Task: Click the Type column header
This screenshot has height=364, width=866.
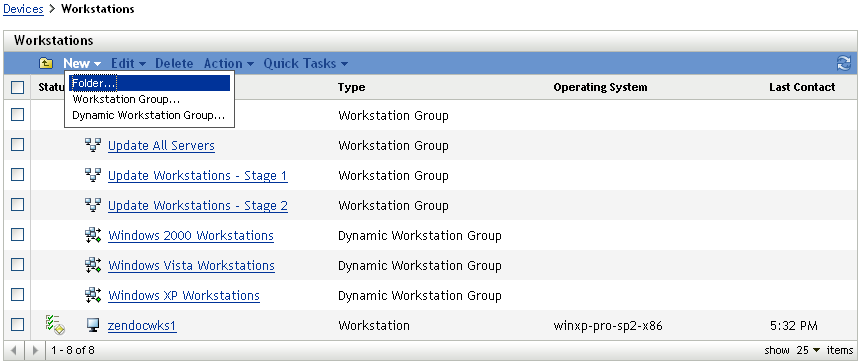Action: [351, 87]
